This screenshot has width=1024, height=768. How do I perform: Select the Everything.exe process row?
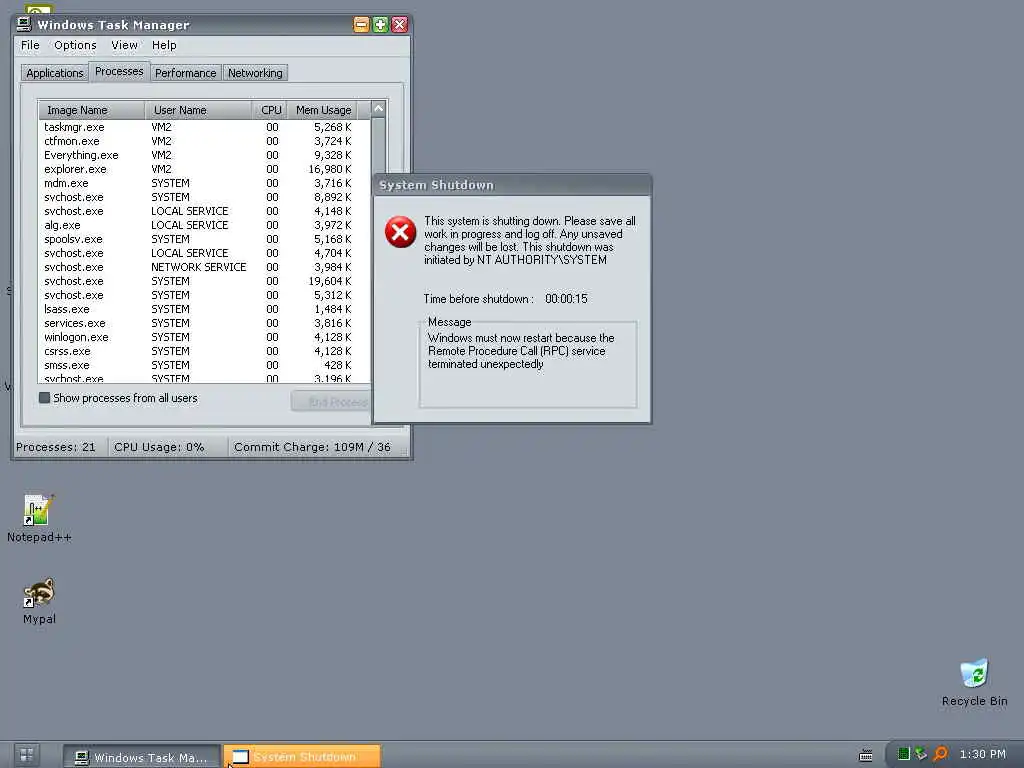click(x=204, y=155)
